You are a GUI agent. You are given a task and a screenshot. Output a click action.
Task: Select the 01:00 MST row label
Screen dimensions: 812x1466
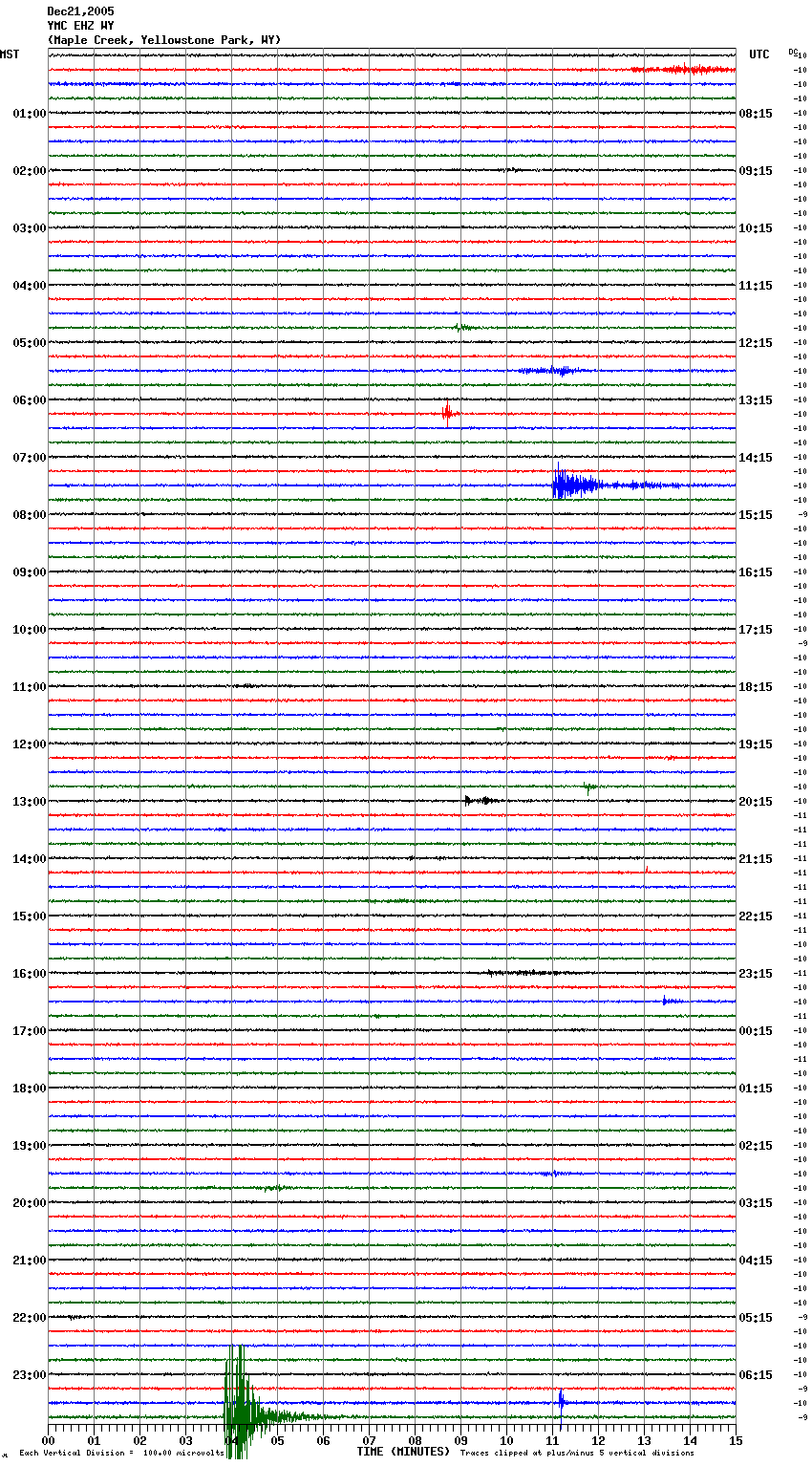tap(30, 114)
